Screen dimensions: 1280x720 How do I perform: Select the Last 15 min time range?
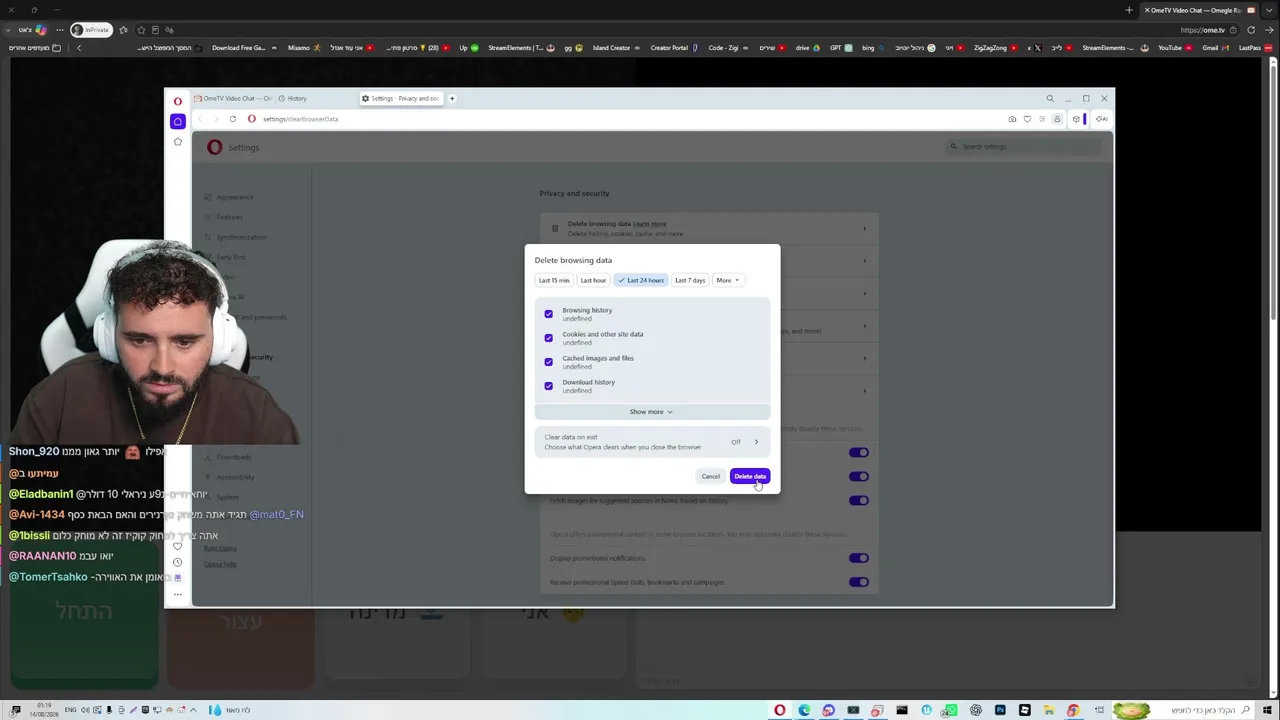pos(554,280)
